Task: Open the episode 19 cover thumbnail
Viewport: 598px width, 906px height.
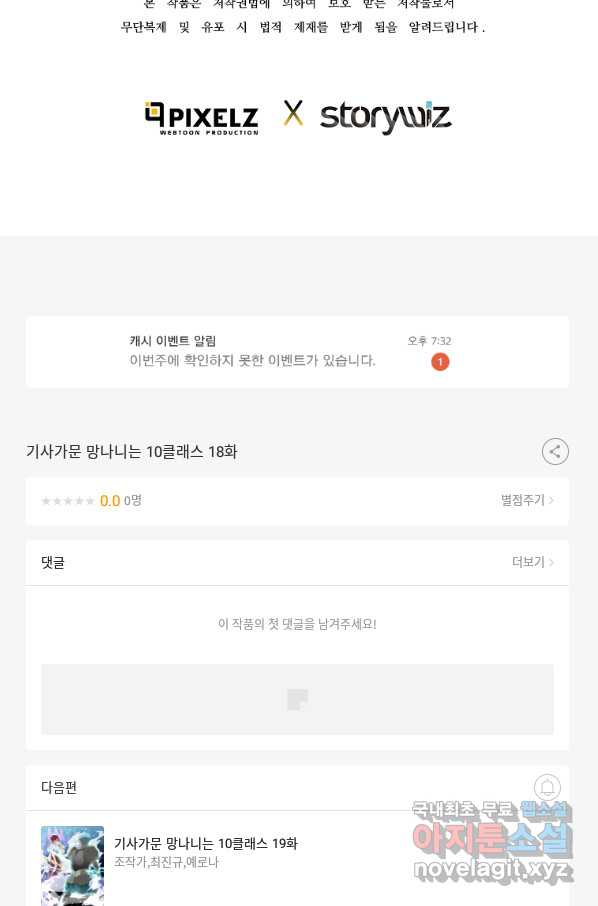Action: [72, 866]
